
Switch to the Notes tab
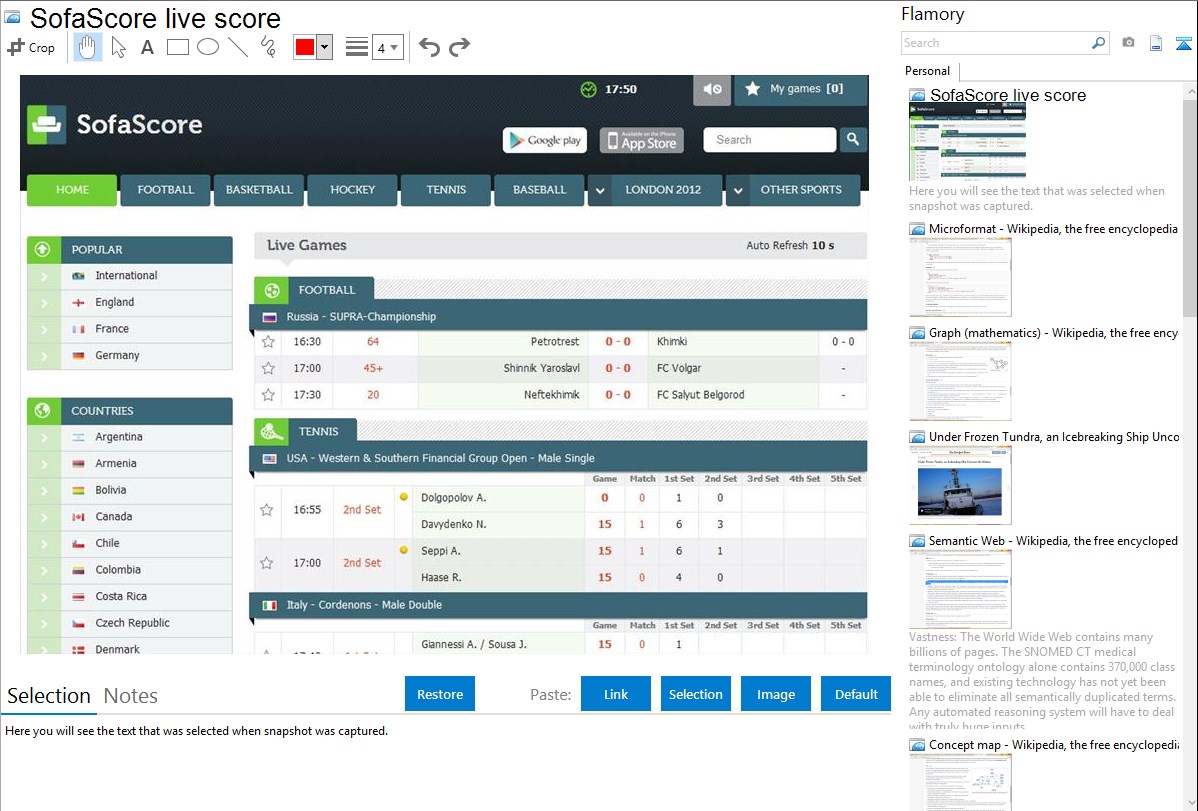tap(131, 696)
